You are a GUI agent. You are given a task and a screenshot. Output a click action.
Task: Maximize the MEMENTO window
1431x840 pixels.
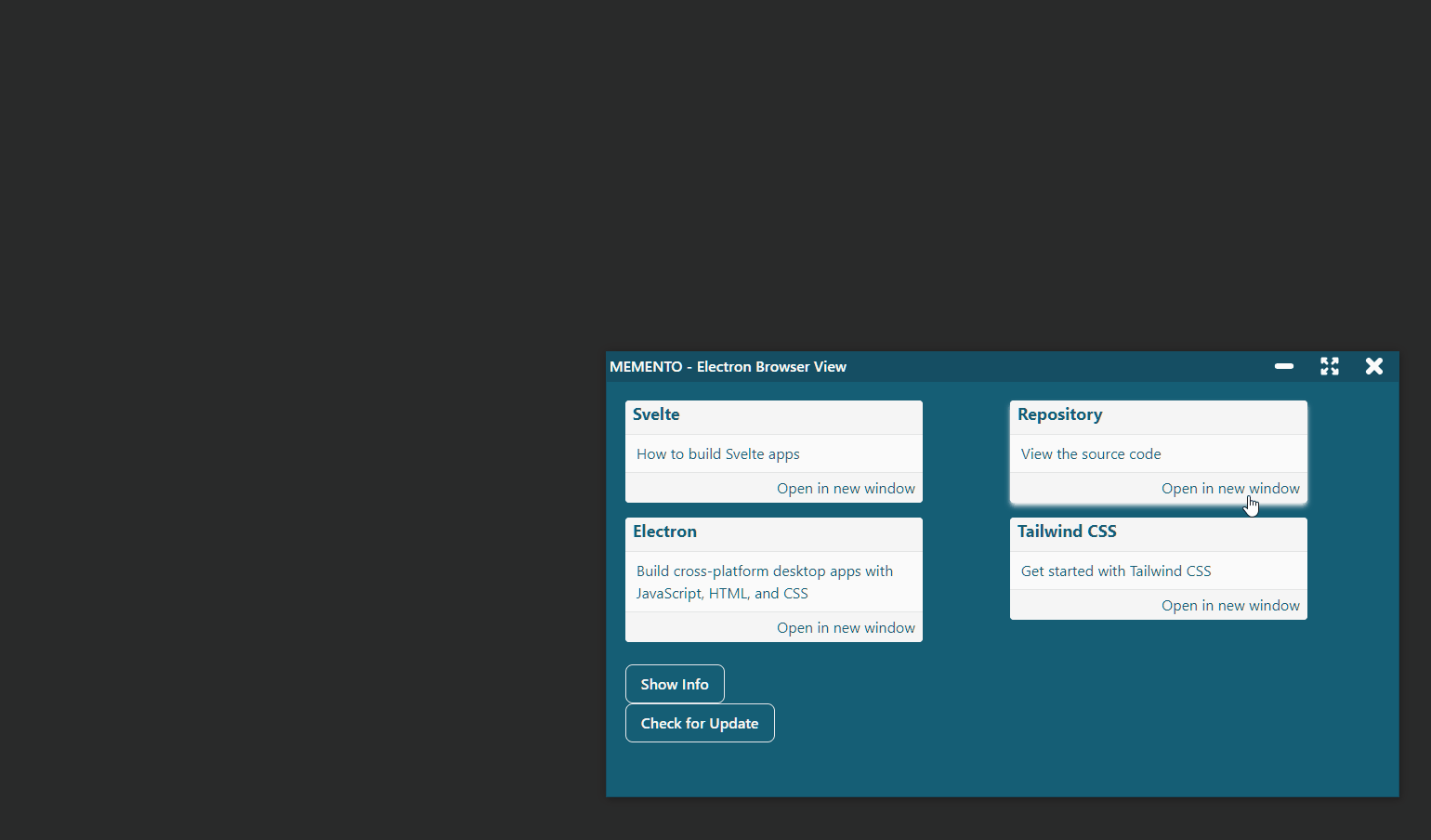[1330, 366]
